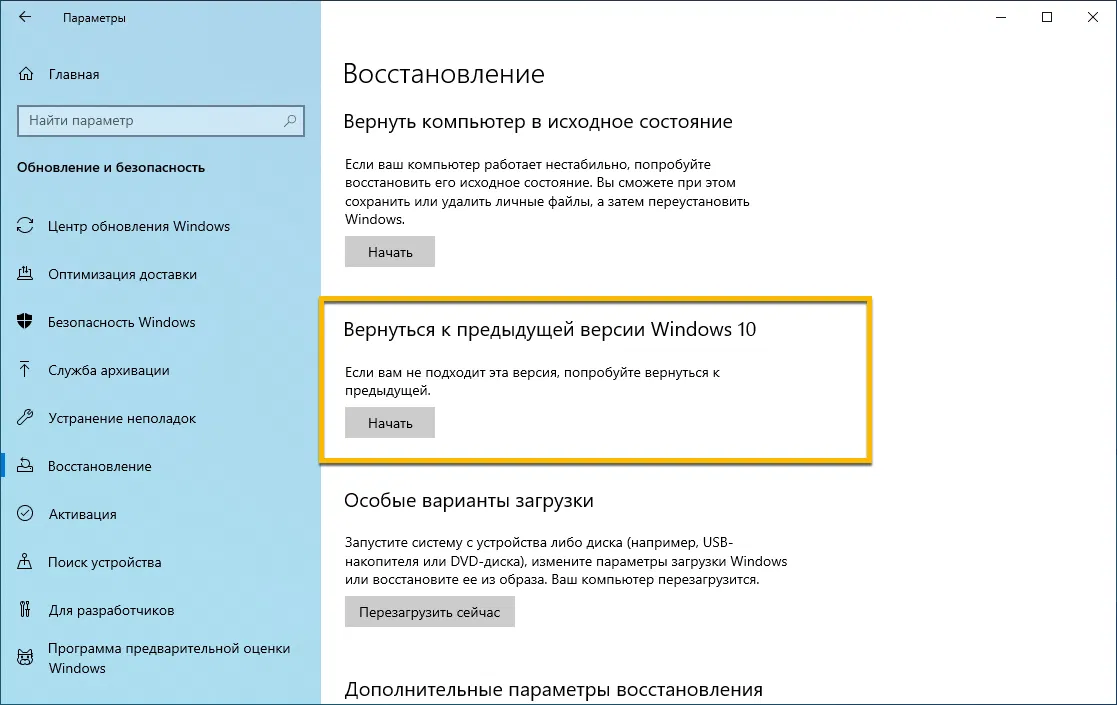Open Оптимизация доставки settings
1117x705 pixels.
click(x=120, y=274)
